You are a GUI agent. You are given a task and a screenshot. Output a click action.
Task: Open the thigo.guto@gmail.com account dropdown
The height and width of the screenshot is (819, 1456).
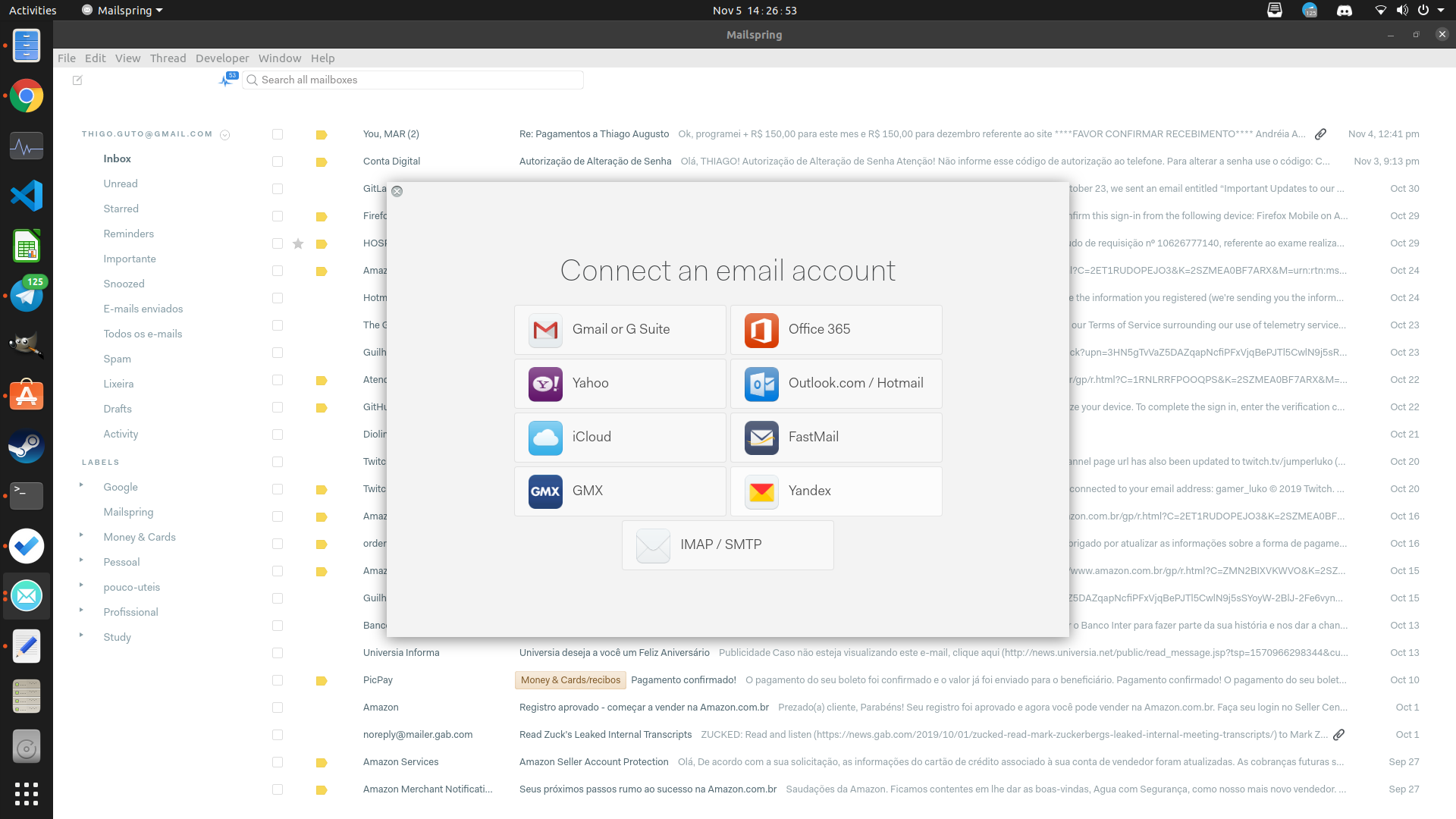pos(225,134)
